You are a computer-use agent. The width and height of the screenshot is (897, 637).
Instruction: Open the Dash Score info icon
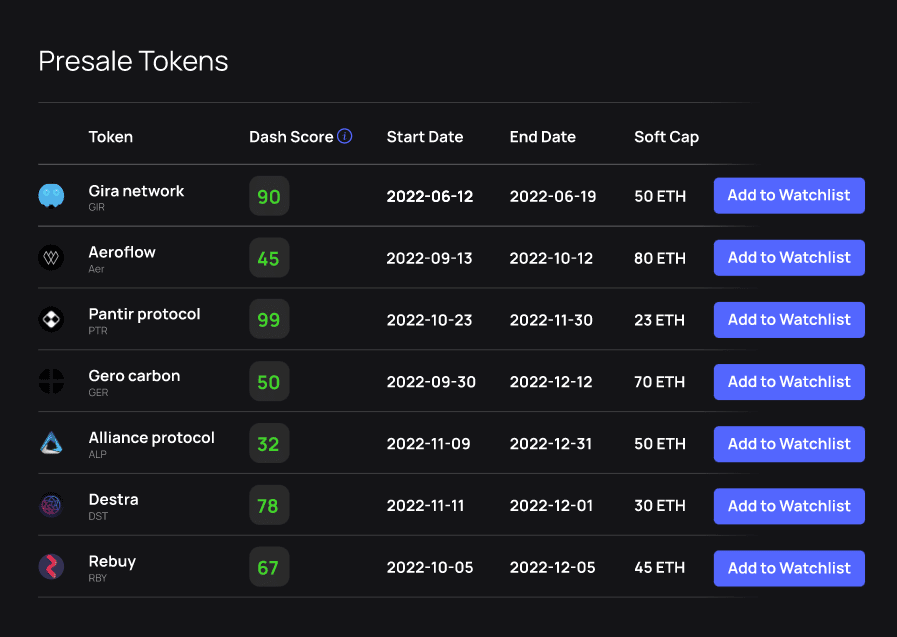pyautogui.click(x=345, y=136)
